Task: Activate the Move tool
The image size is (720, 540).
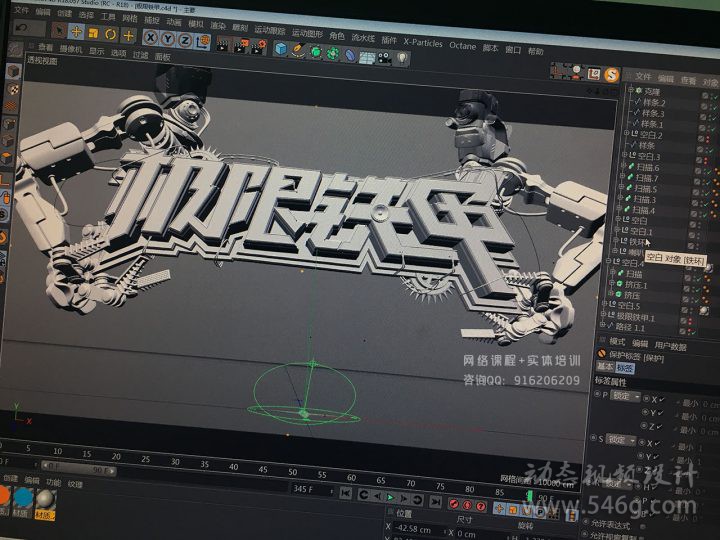Action: point(76,32)
